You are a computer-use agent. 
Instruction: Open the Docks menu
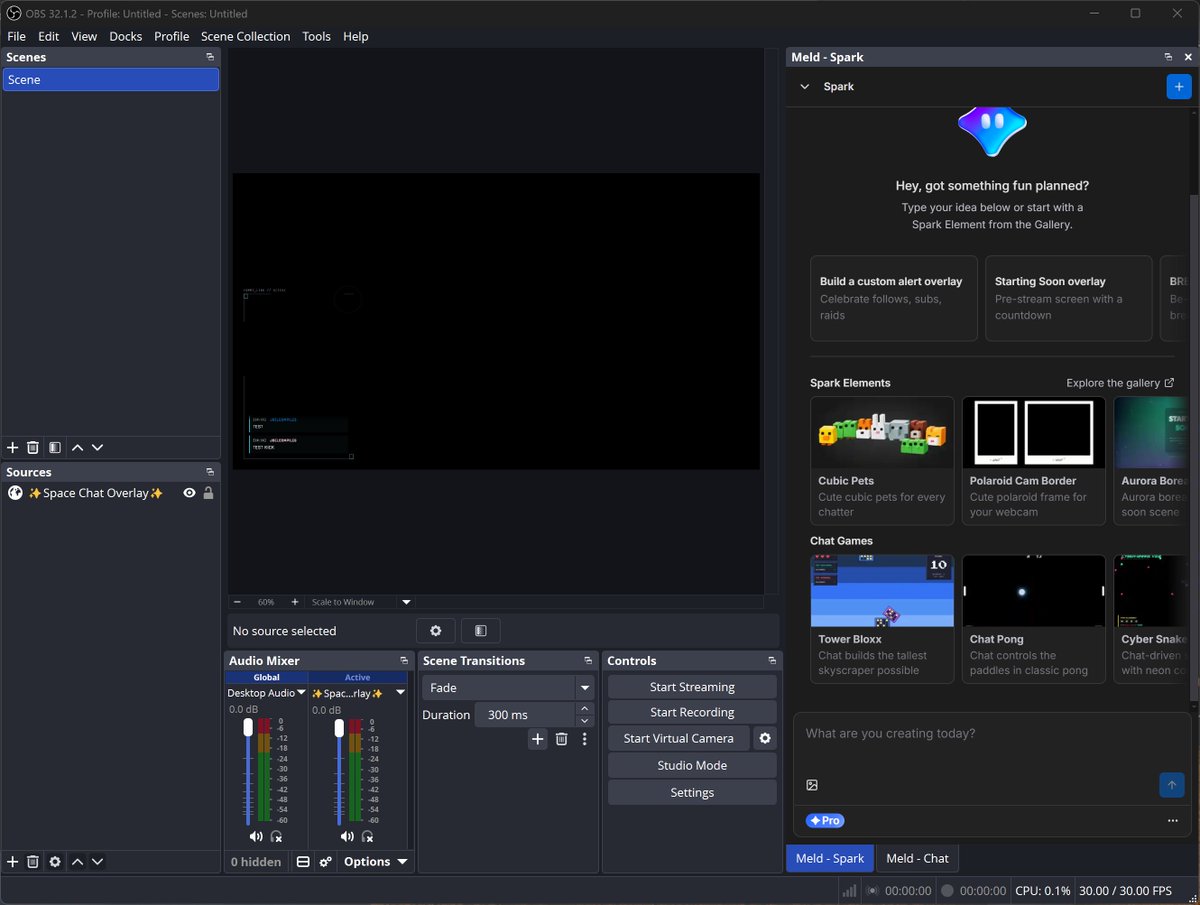click(126, 36)
